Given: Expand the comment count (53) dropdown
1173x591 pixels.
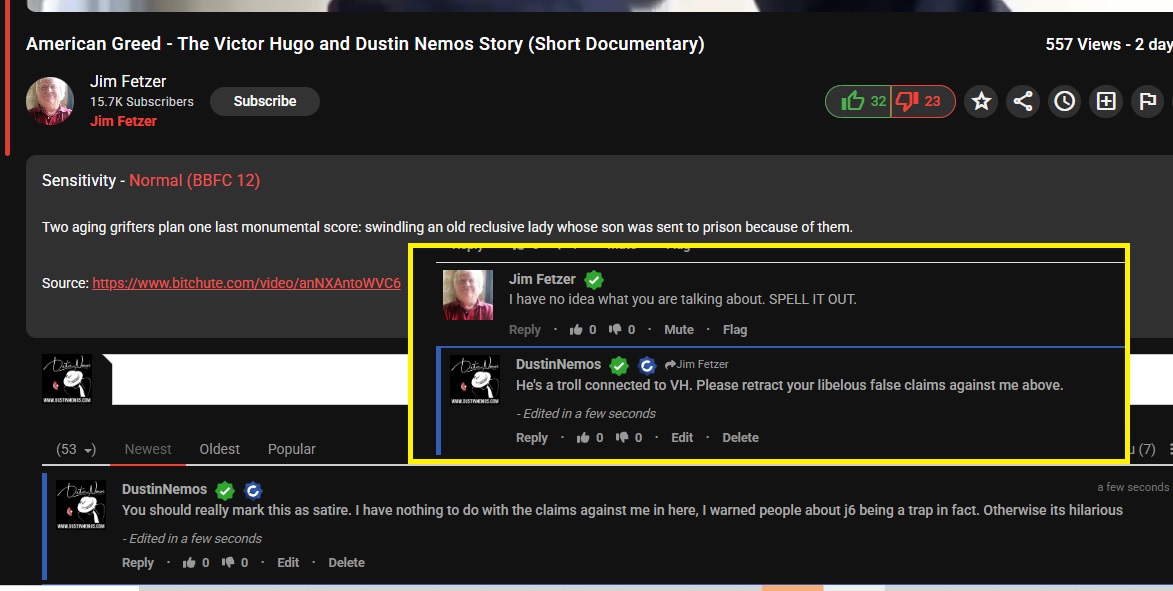Looking at the screenshot, I should pos(76,450).
